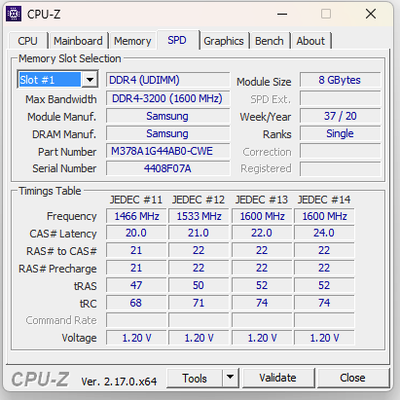Select the SPD tab
Screen dimensions: 400x400
pyautogui.click(x=177, y=40)
